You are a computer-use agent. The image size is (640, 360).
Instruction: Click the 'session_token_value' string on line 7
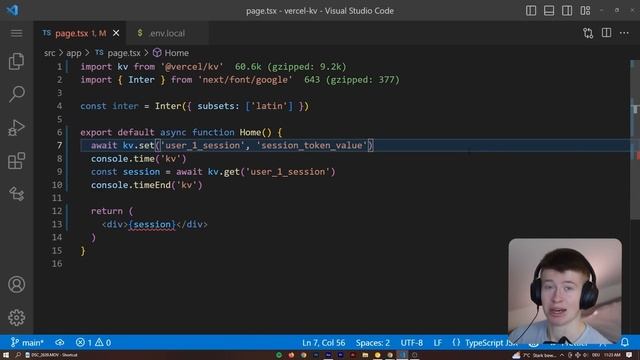tap(312, 145)
